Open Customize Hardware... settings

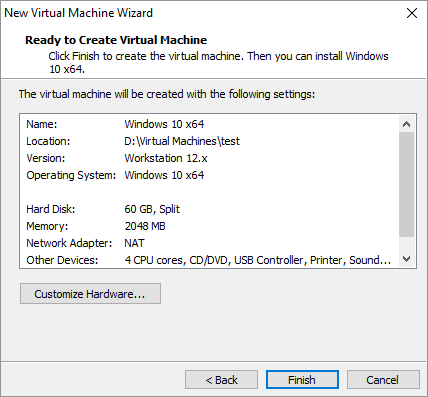90,294
